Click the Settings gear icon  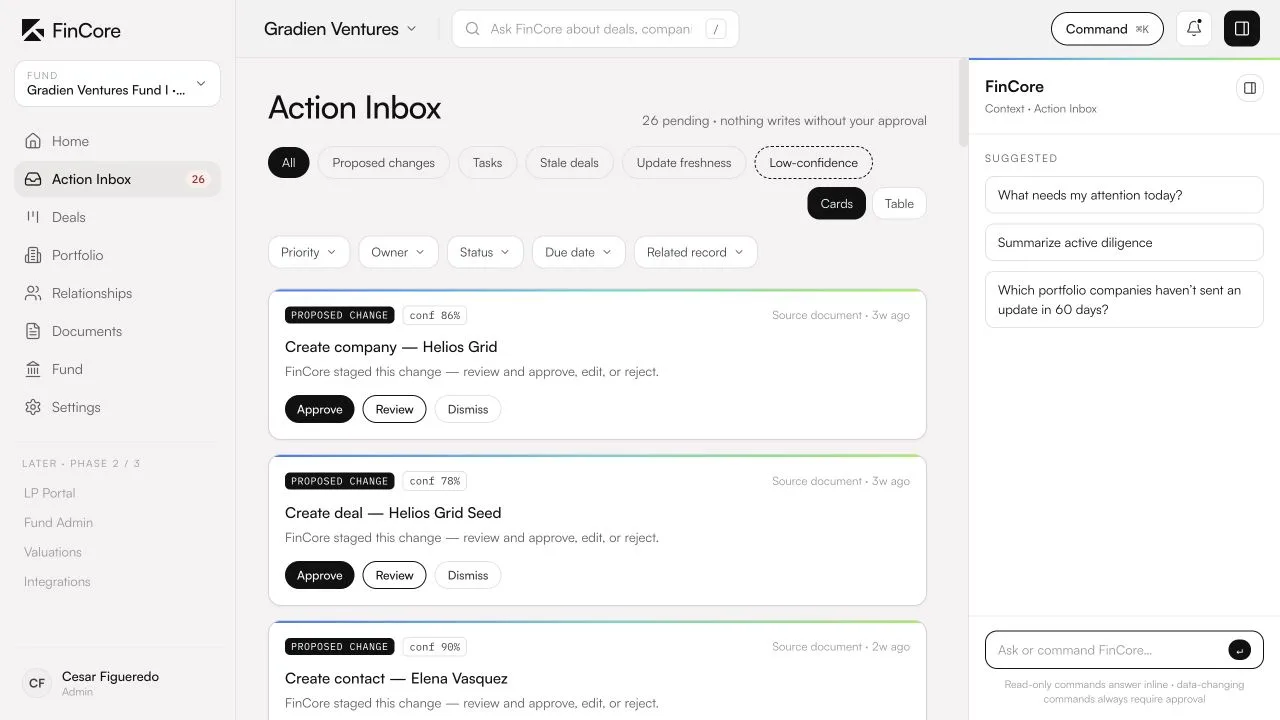pos(33,407)
